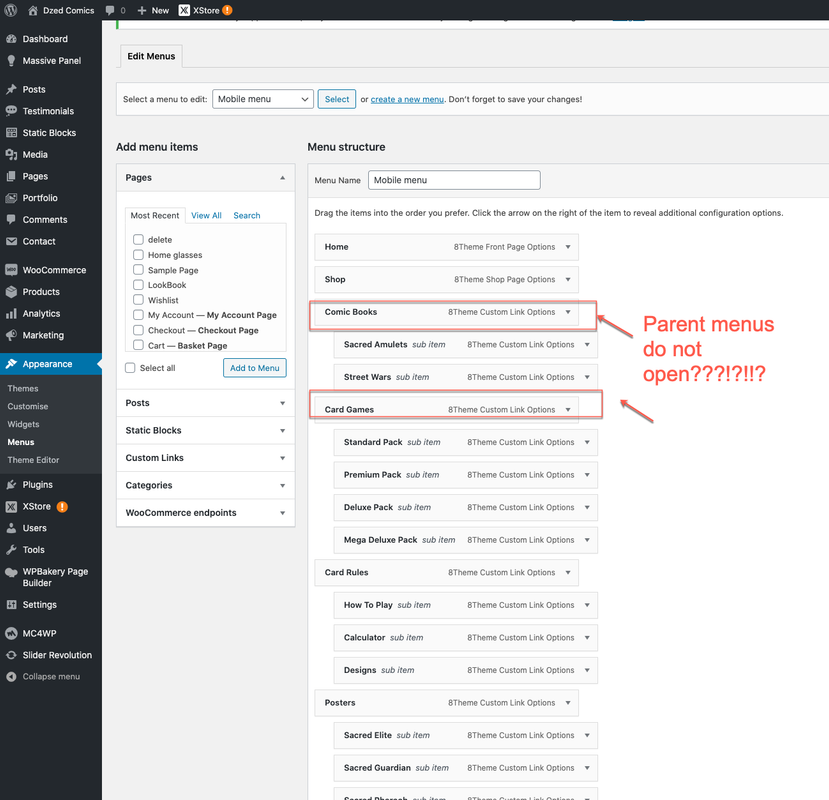Expand Sacred Amulets sub item arrow
Screen dimensions: 829x800
[x=587, y=344]
